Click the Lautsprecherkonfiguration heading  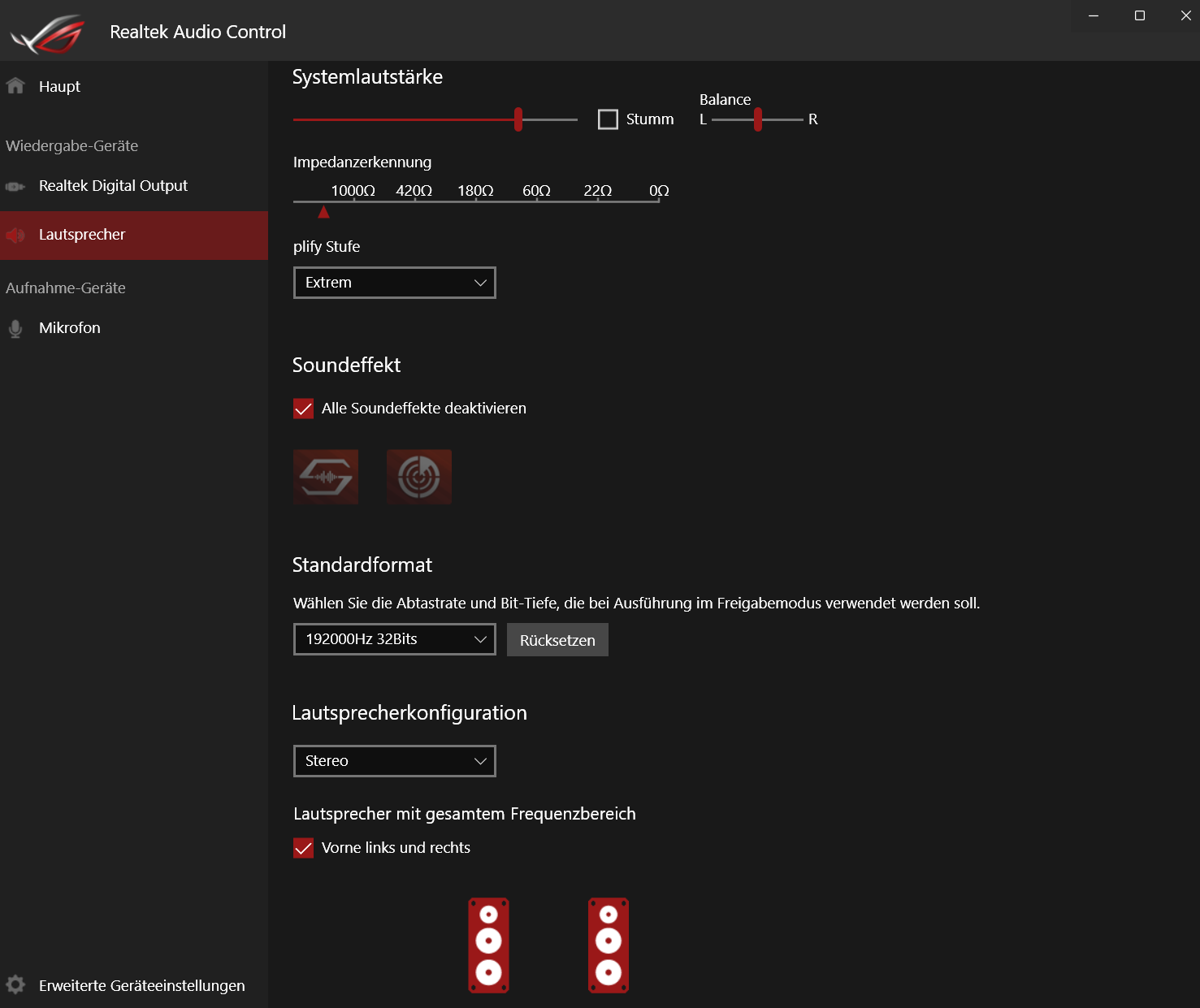pyautogui.click(x=409, y=713)
